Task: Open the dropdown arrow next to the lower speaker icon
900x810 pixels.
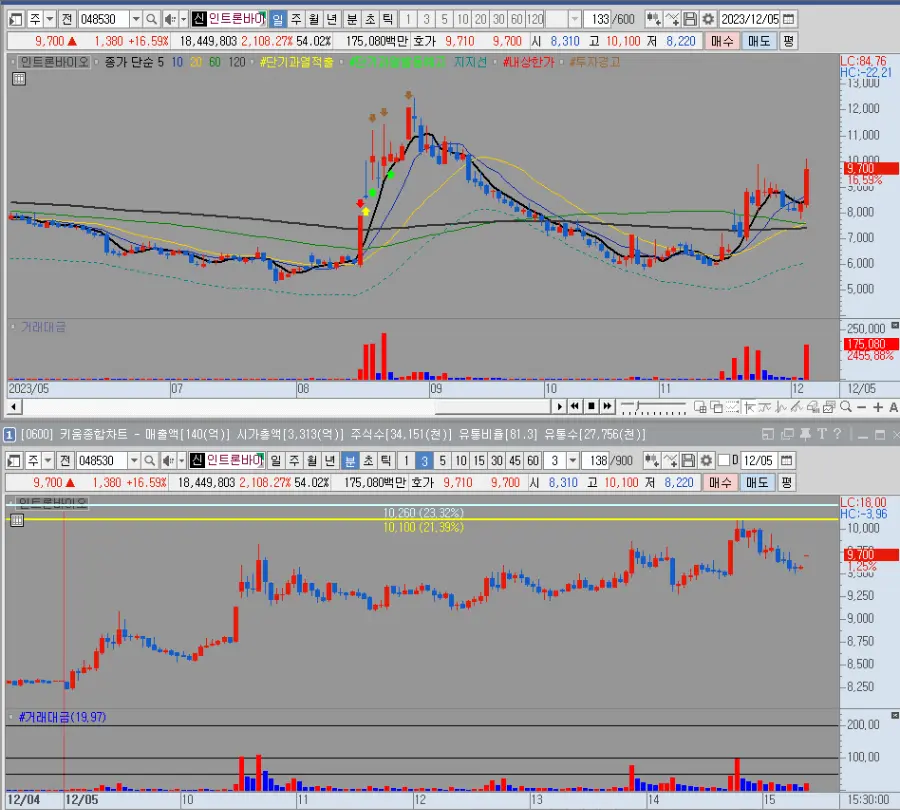Action: (181, 460)
